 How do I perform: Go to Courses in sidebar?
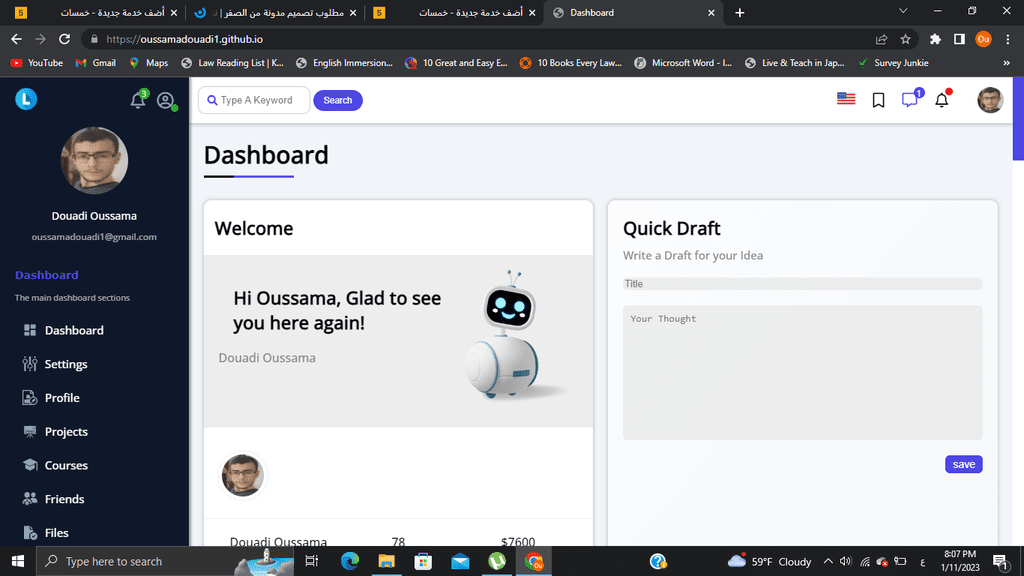click(x=66, y=465)
